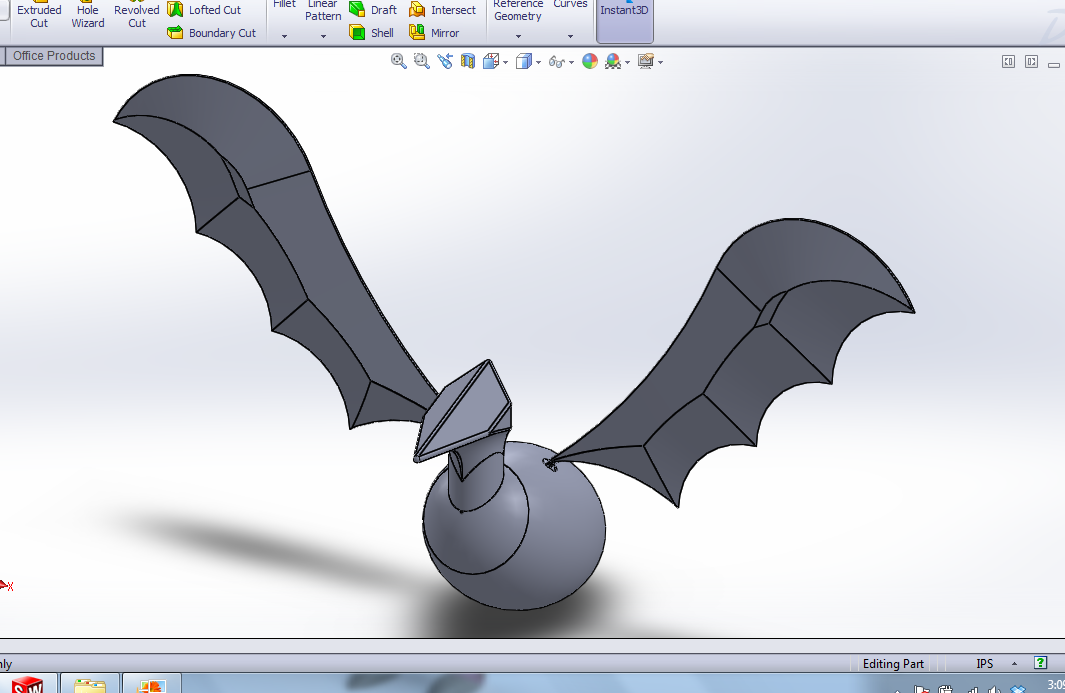Select the Extruded Cut tool

point(39,15)
